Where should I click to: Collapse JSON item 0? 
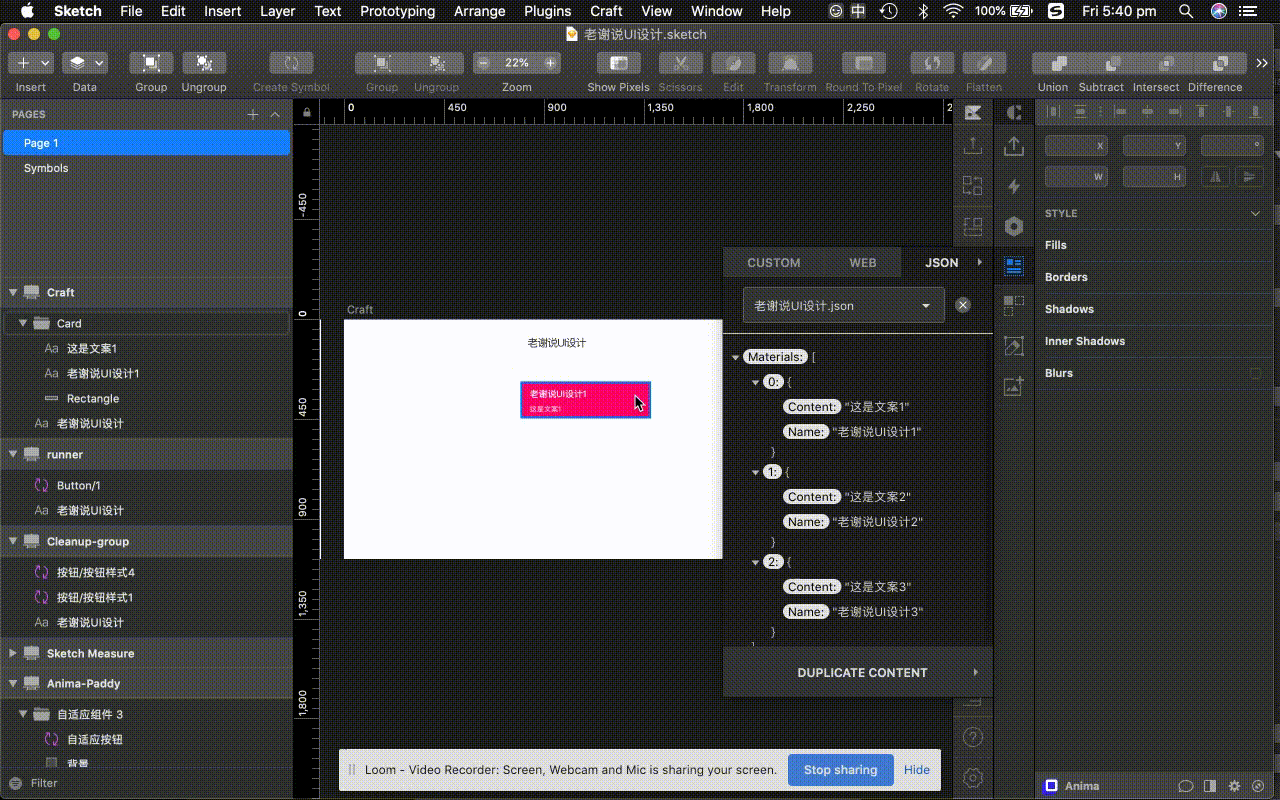pyautogui.click(x=755, y=382)
